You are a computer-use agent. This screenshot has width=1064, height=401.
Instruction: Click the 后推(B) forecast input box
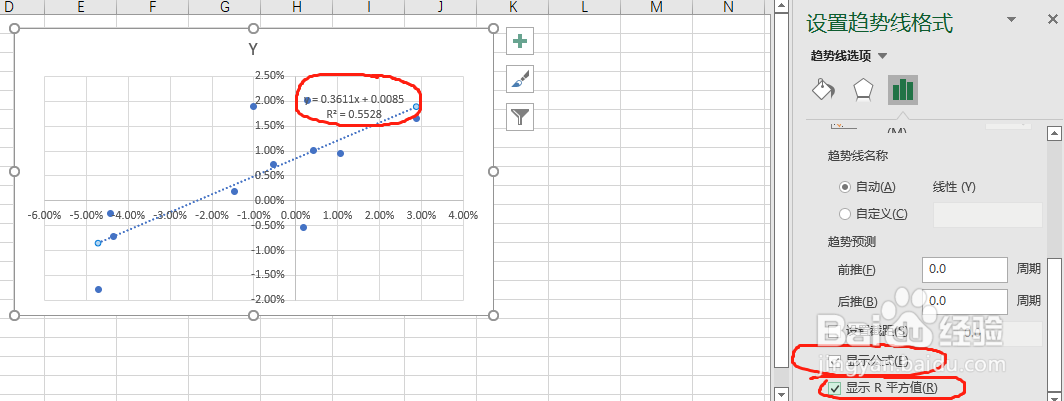tap(964, 301)
